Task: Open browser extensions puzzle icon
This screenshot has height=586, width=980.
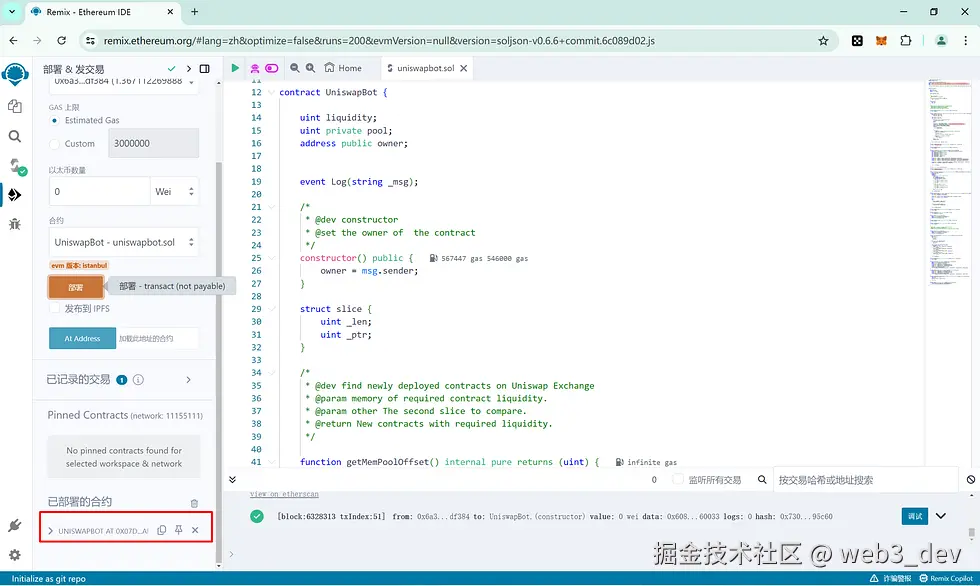Action: tap(906, 41)
